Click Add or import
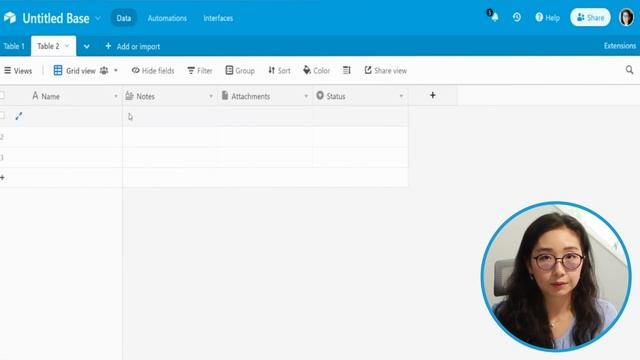Viewport: 640px width, 360px height. (x=133, y=47)
